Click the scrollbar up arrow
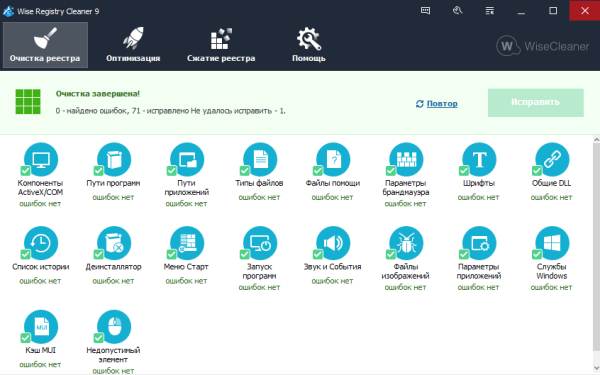 (596, 140)
